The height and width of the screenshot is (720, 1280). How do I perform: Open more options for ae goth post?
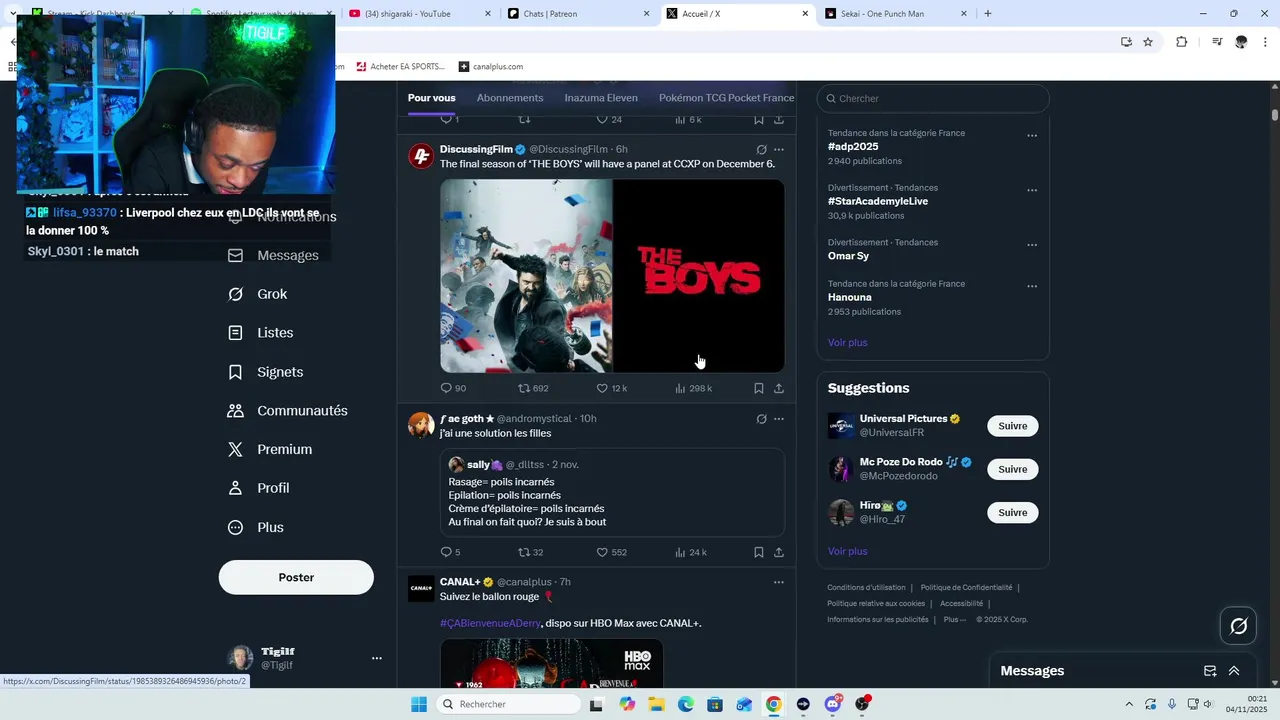779,419
